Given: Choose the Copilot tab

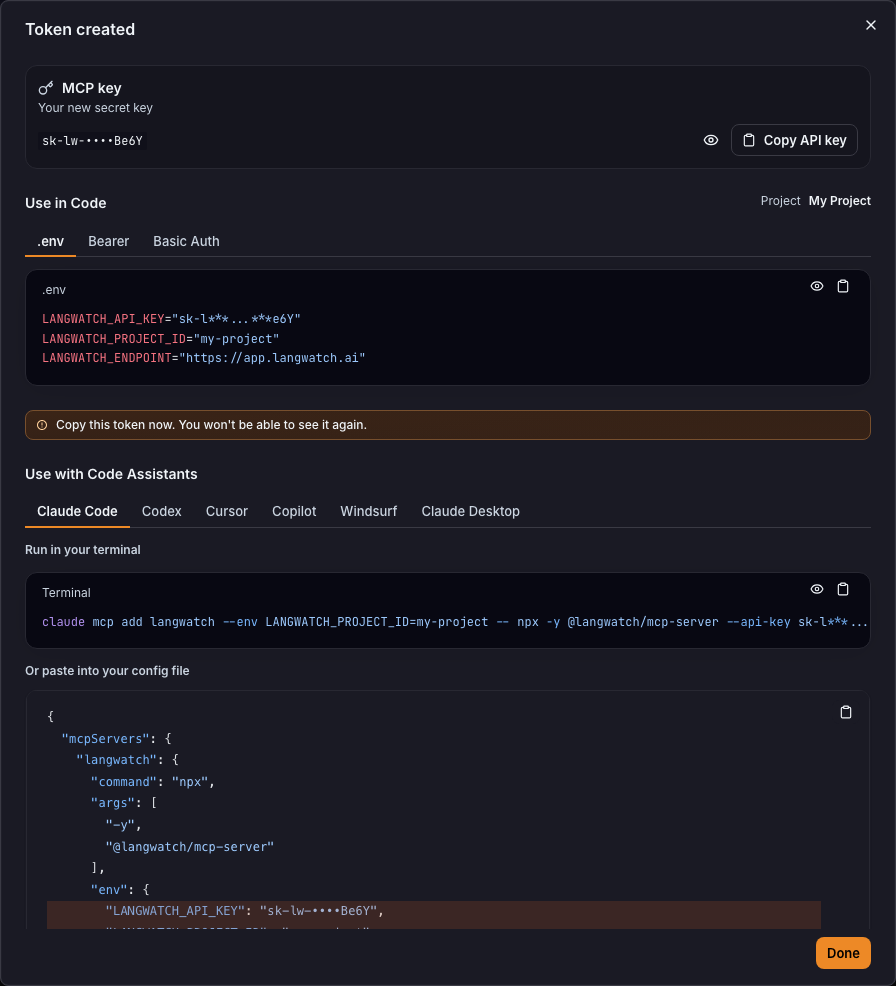Looking at the screenshot, I should (294, 511).
